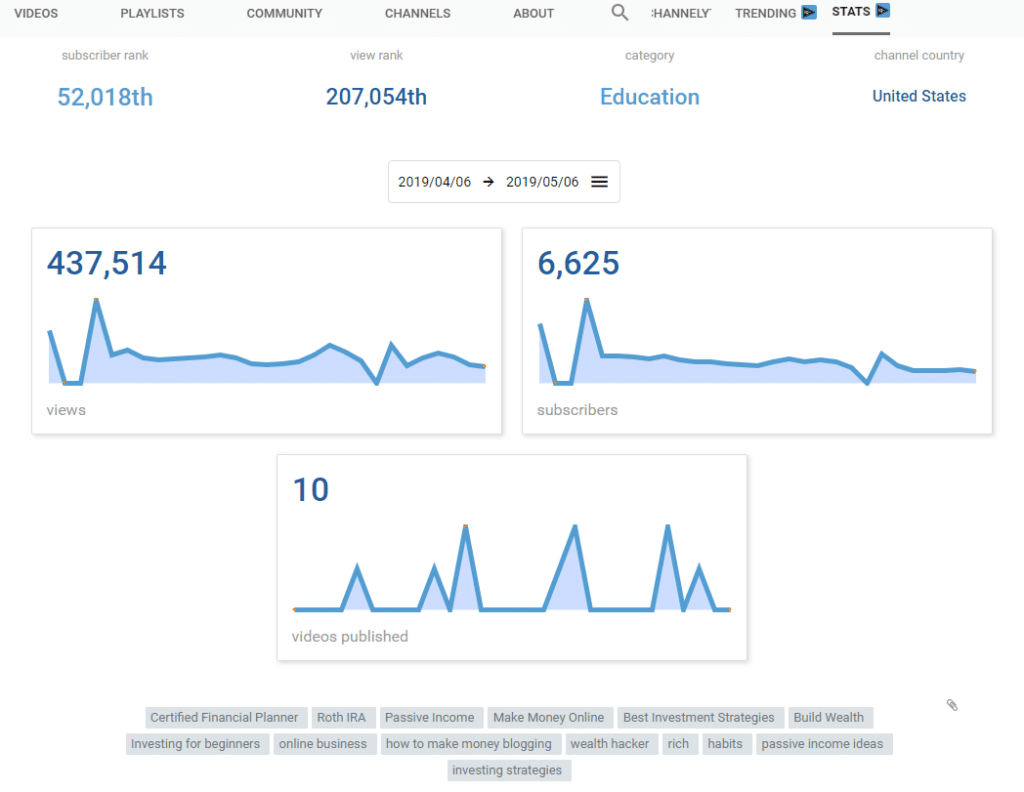Click the views chart's highest peak
Viewport: 1024px width, 792px height.
[96, 300]
